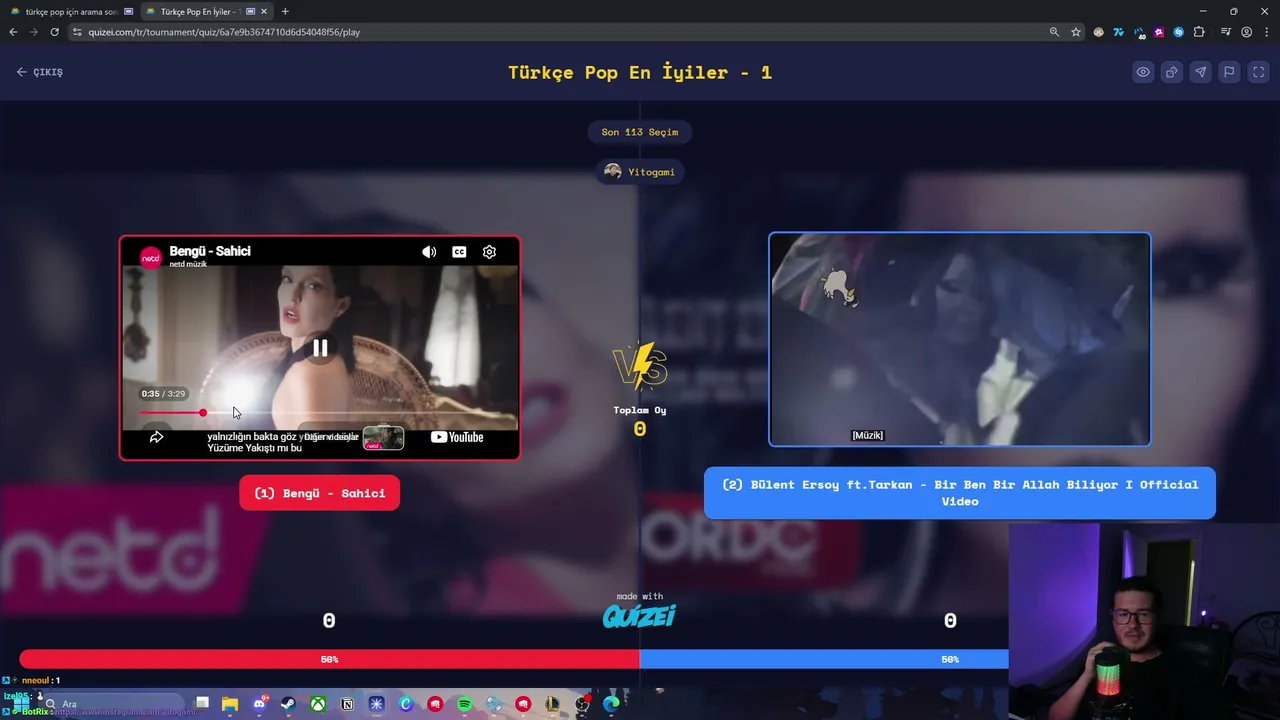Open Microsoft Edge from the taskbar
This screenshot has width=1280, height=720.
[611, 704]
